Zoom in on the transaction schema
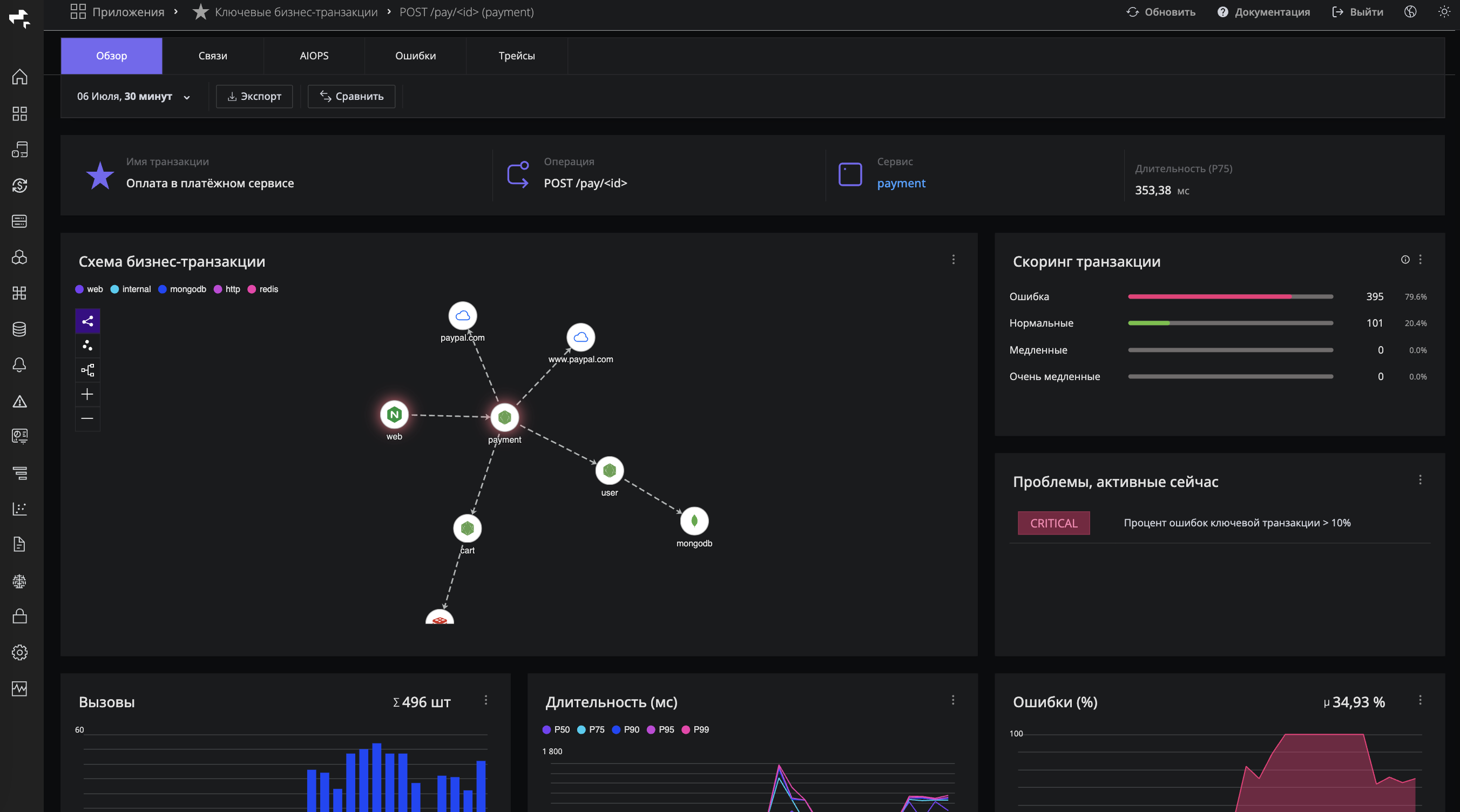 (x=87, y=394)
